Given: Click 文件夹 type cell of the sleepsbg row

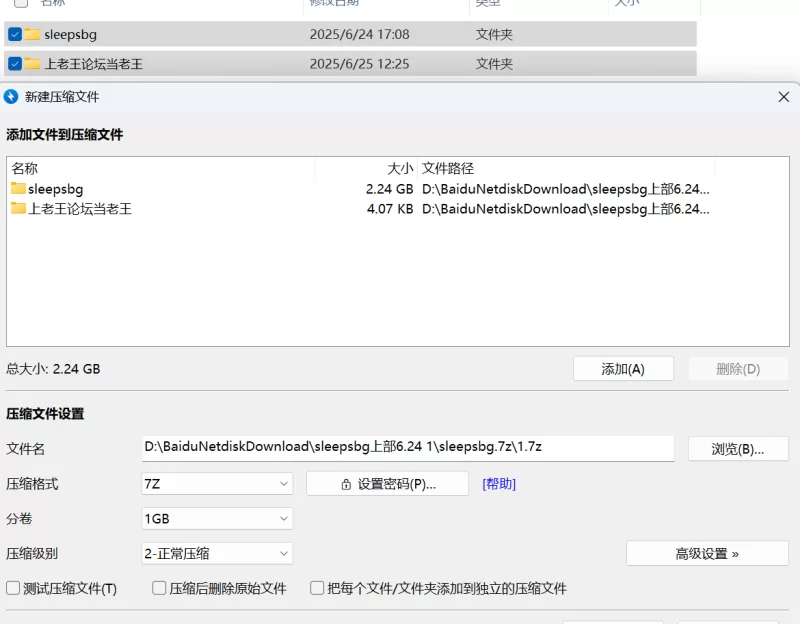Looking at the screenshot, I should (x=494, y=34).
